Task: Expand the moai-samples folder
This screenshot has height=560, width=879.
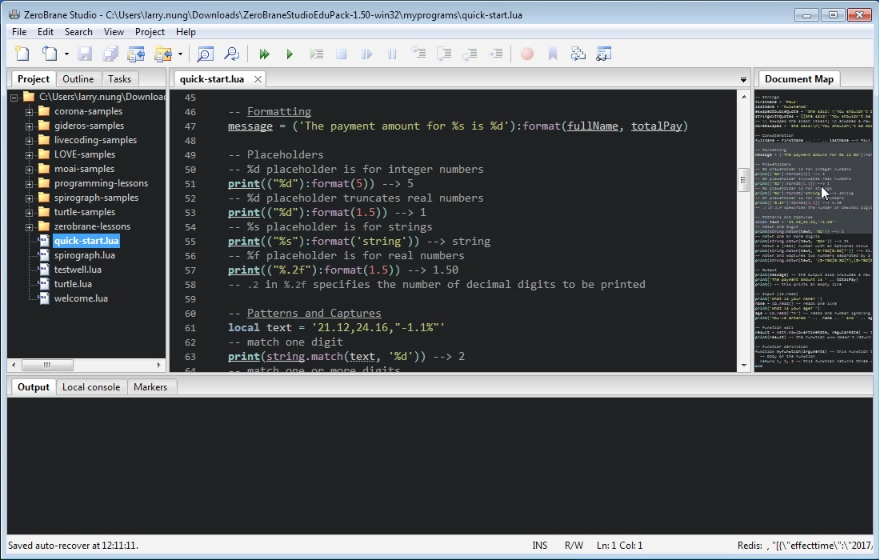Action: point(29,169)
